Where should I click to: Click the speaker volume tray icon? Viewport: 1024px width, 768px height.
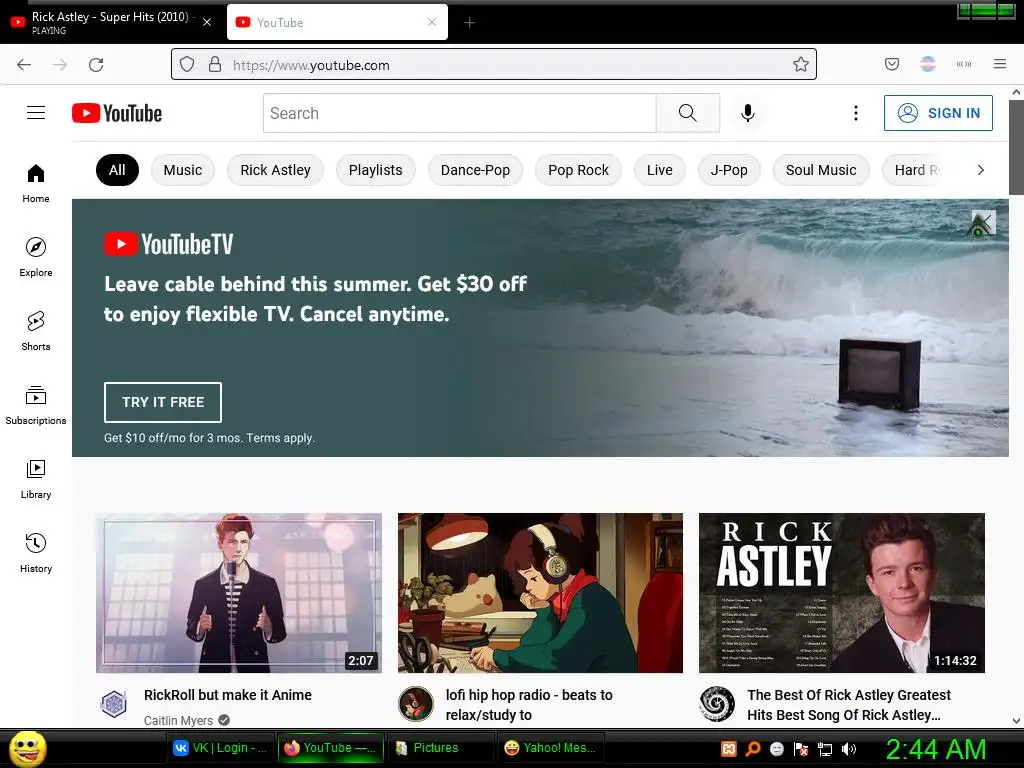(848, 749)
